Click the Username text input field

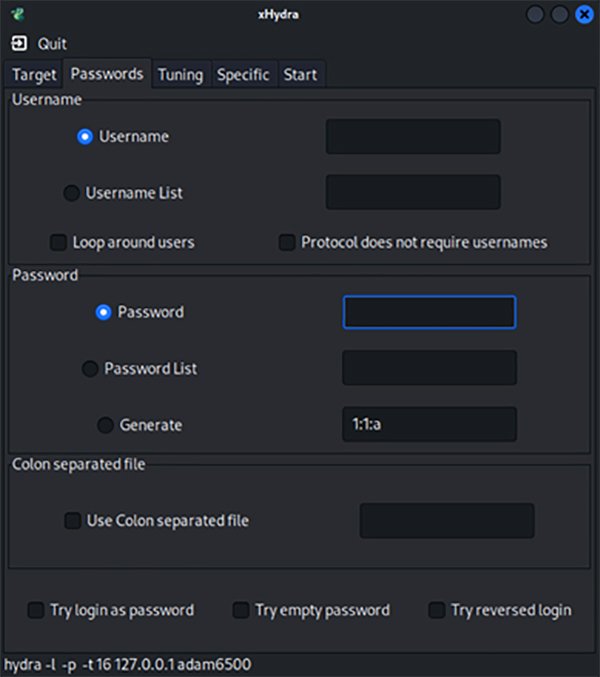coord(412,137)
